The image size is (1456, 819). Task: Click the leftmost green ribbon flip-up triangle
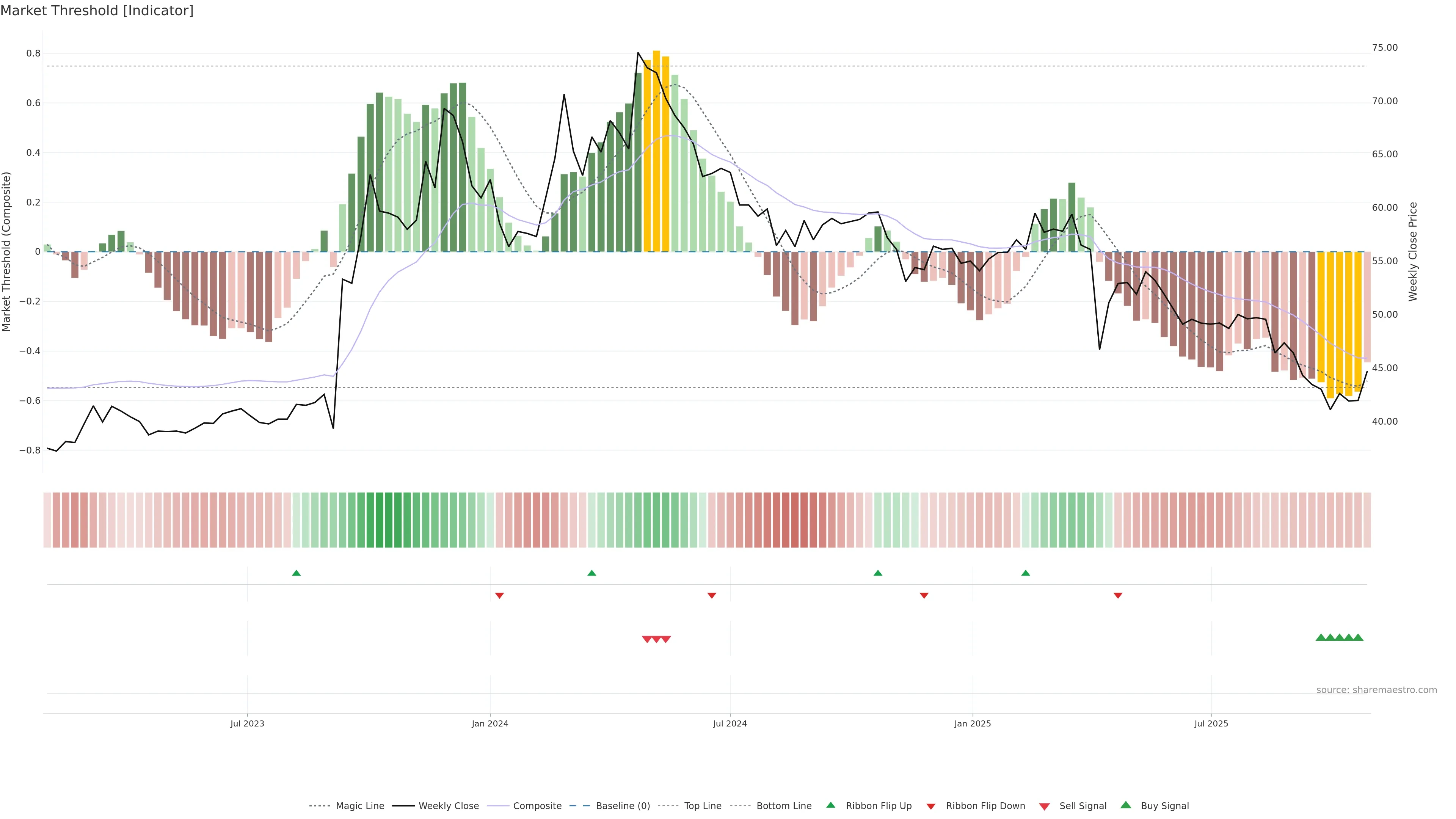[x=296, y=573]
